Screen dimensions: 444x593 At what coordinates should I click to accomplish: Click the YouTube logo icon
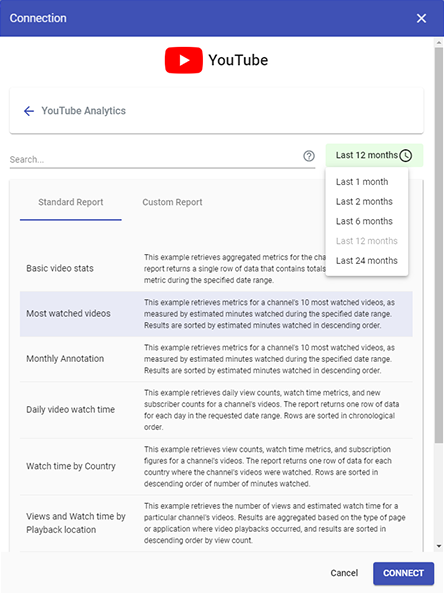(183, 60)
